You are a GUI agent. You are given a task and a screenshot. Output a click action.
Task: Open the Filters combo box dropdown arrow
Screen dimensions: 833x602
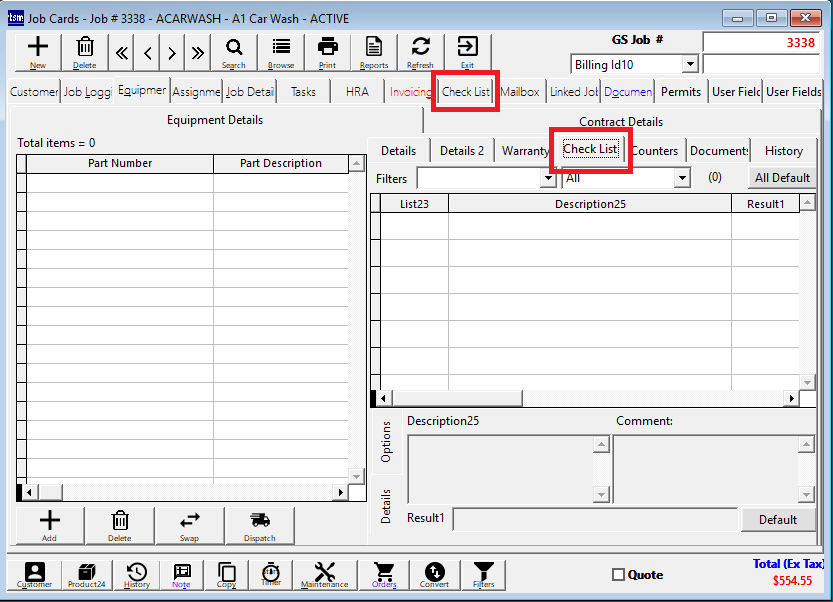548,178
